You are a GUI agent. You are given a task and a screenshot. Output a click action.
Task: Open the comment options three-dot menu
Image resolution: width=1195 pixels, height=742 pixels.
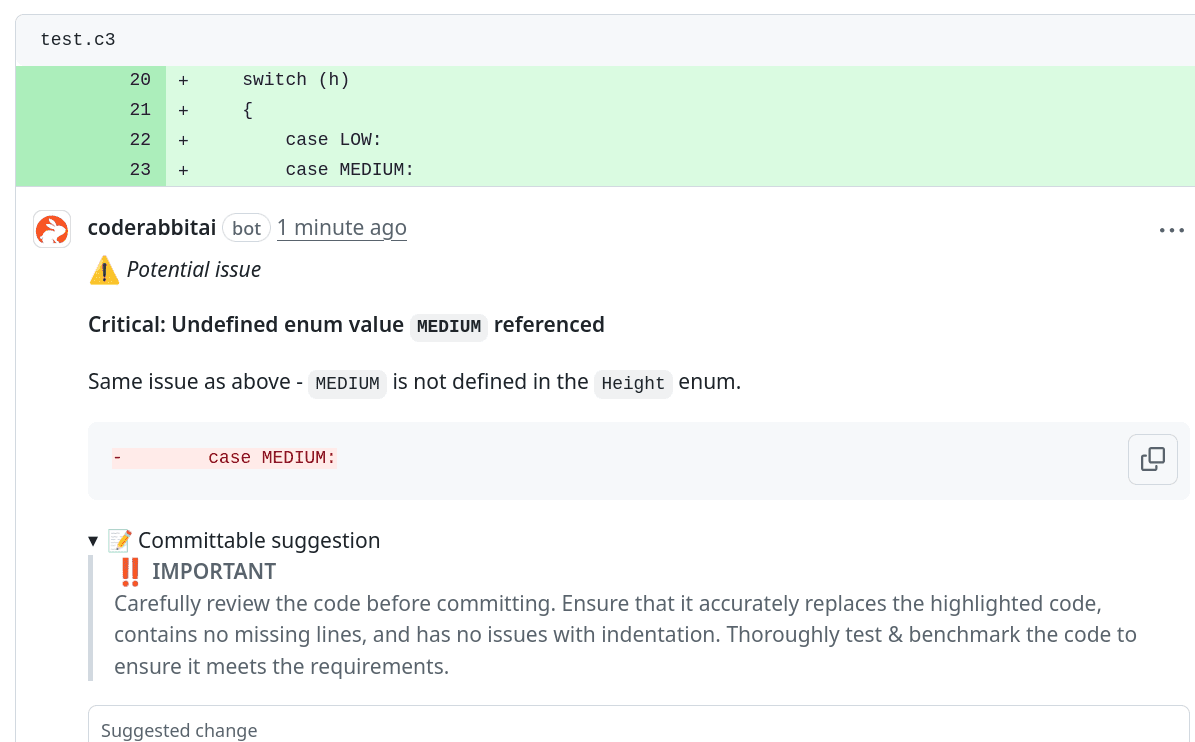point(1171,230)
